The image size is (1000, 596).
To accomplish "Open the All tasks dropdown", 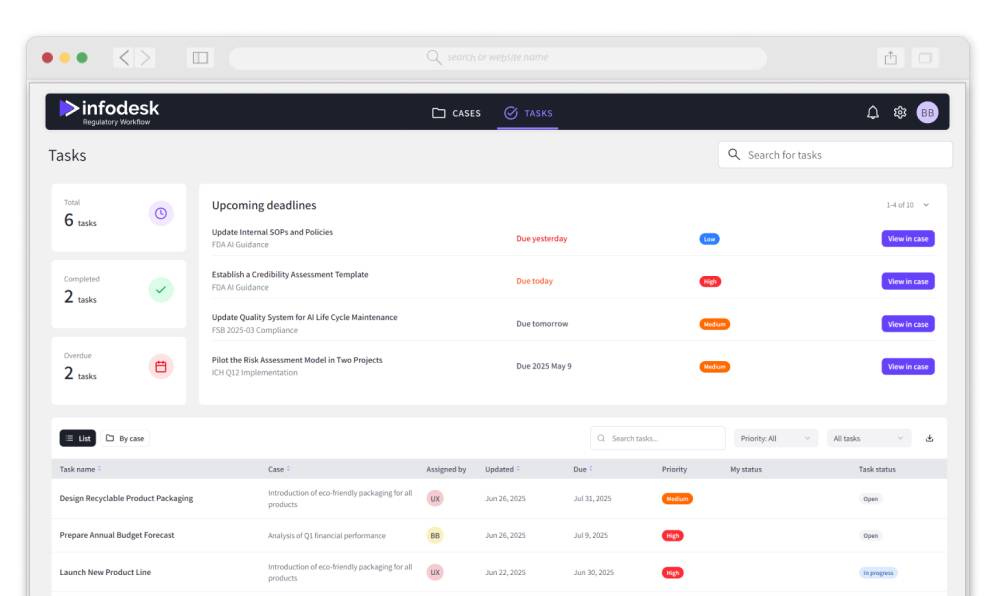I will tap(869, 437).
